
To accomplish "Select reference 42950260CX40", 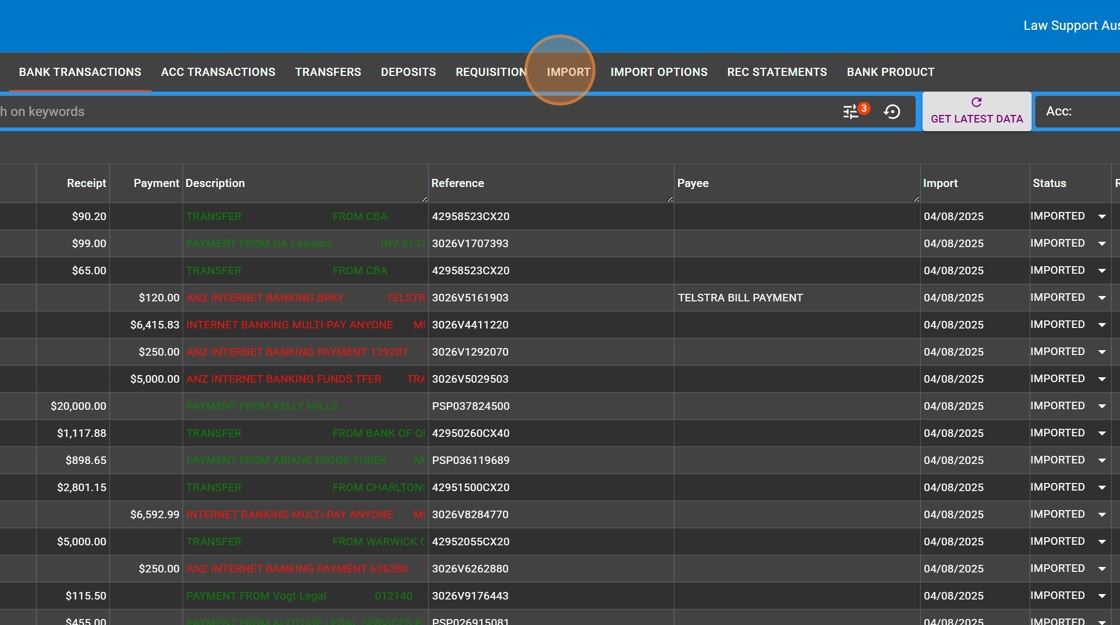I will (471, 434).
